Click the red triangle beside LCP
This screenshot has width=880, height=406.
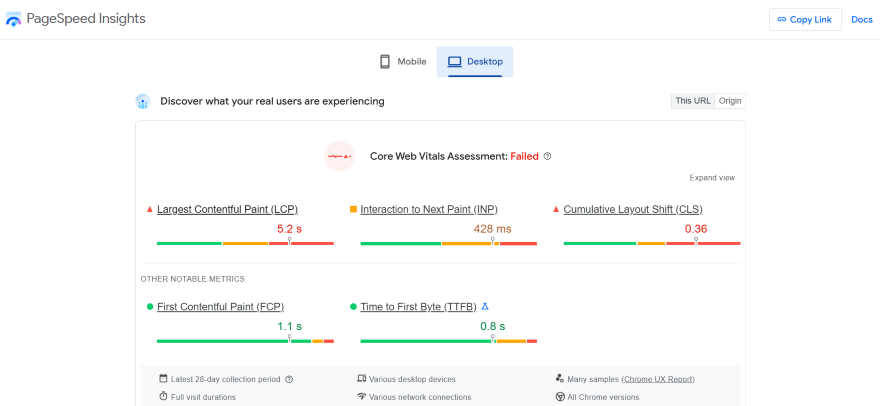tap(149, 209)
